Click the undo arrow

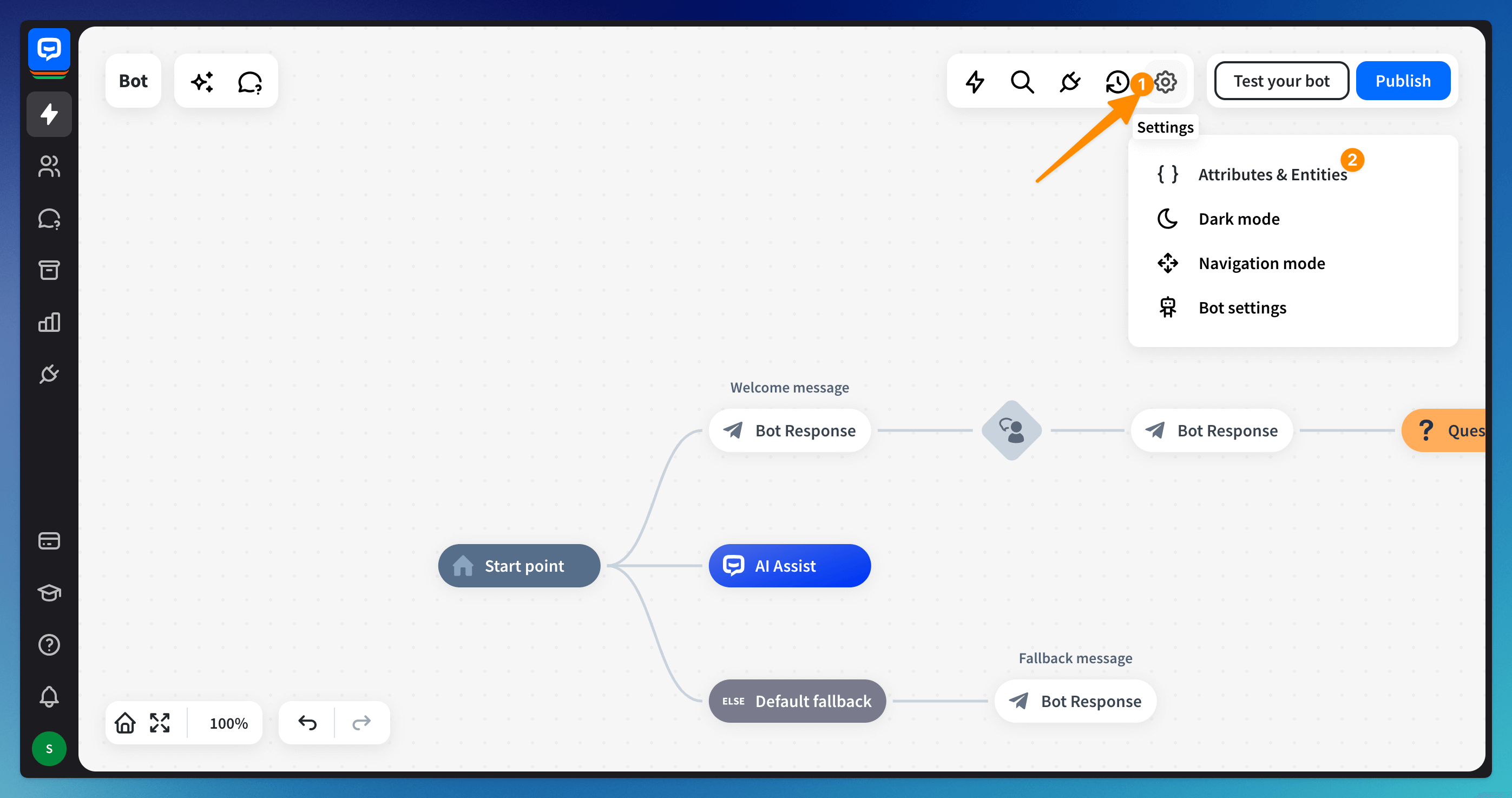coord(307,723)
